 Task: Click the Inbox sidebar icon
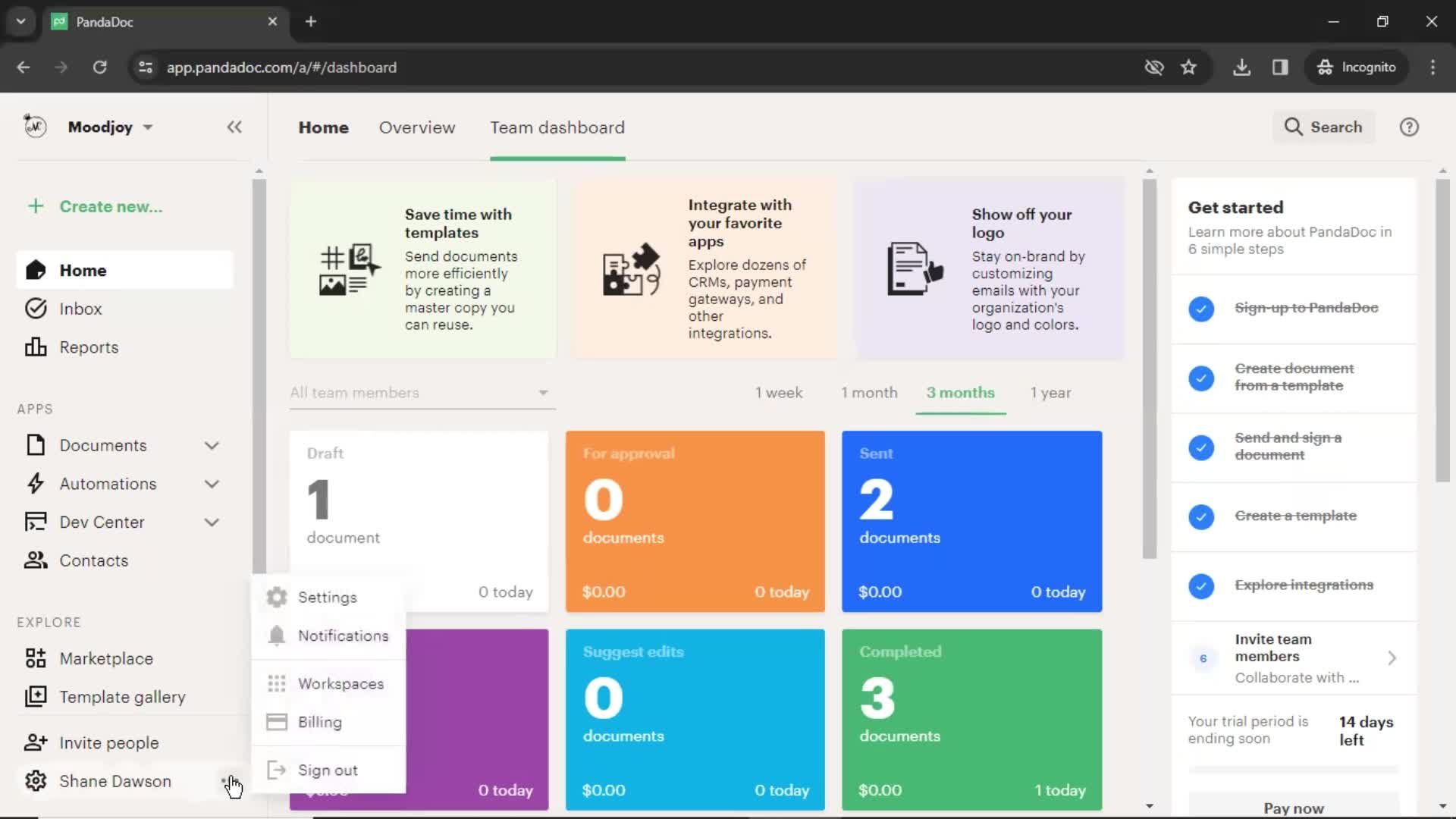point(35,308)
